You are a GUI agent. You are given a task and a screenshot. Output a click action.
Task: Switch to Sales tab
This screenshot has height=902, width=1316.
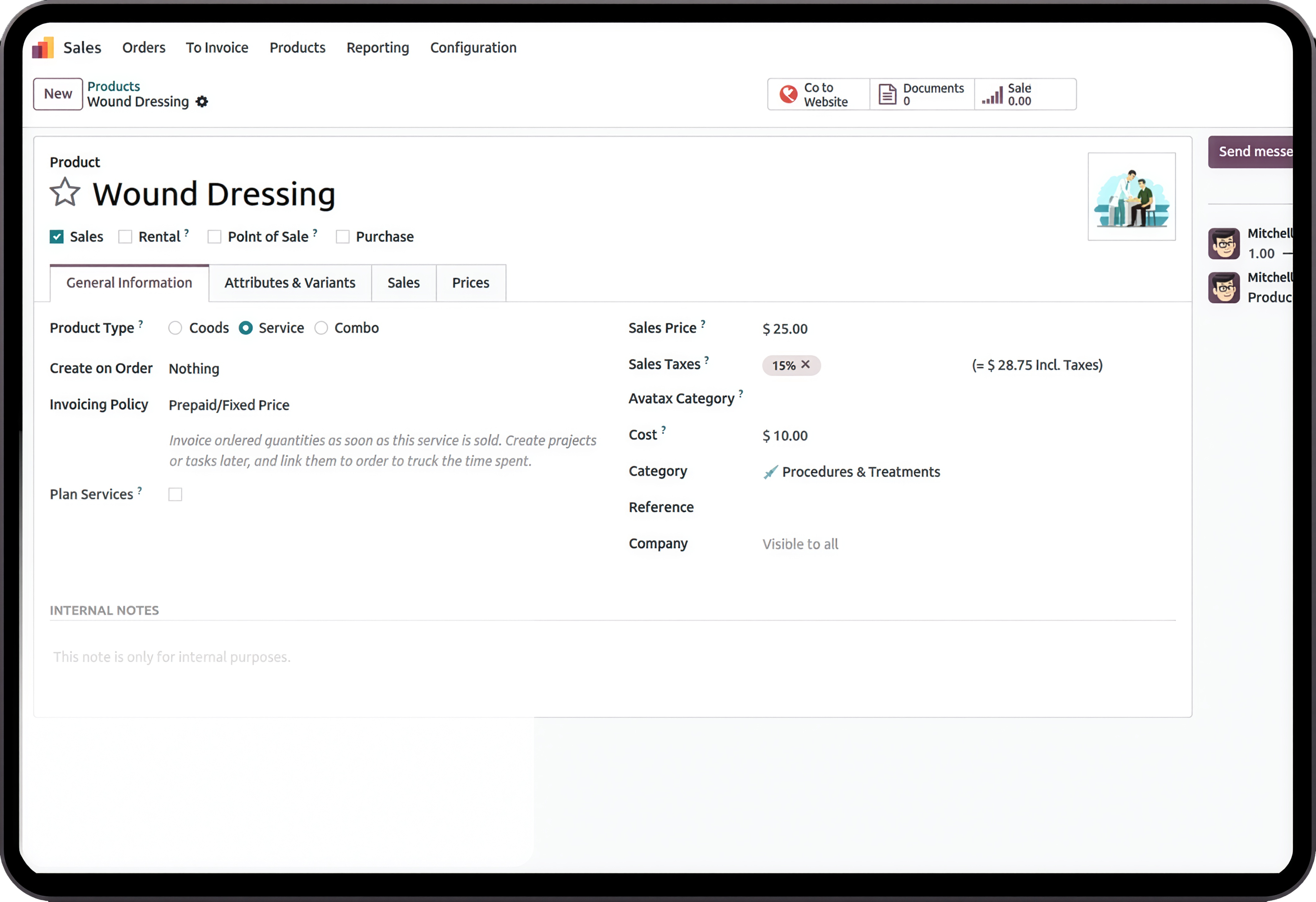(x=404, y=283)
